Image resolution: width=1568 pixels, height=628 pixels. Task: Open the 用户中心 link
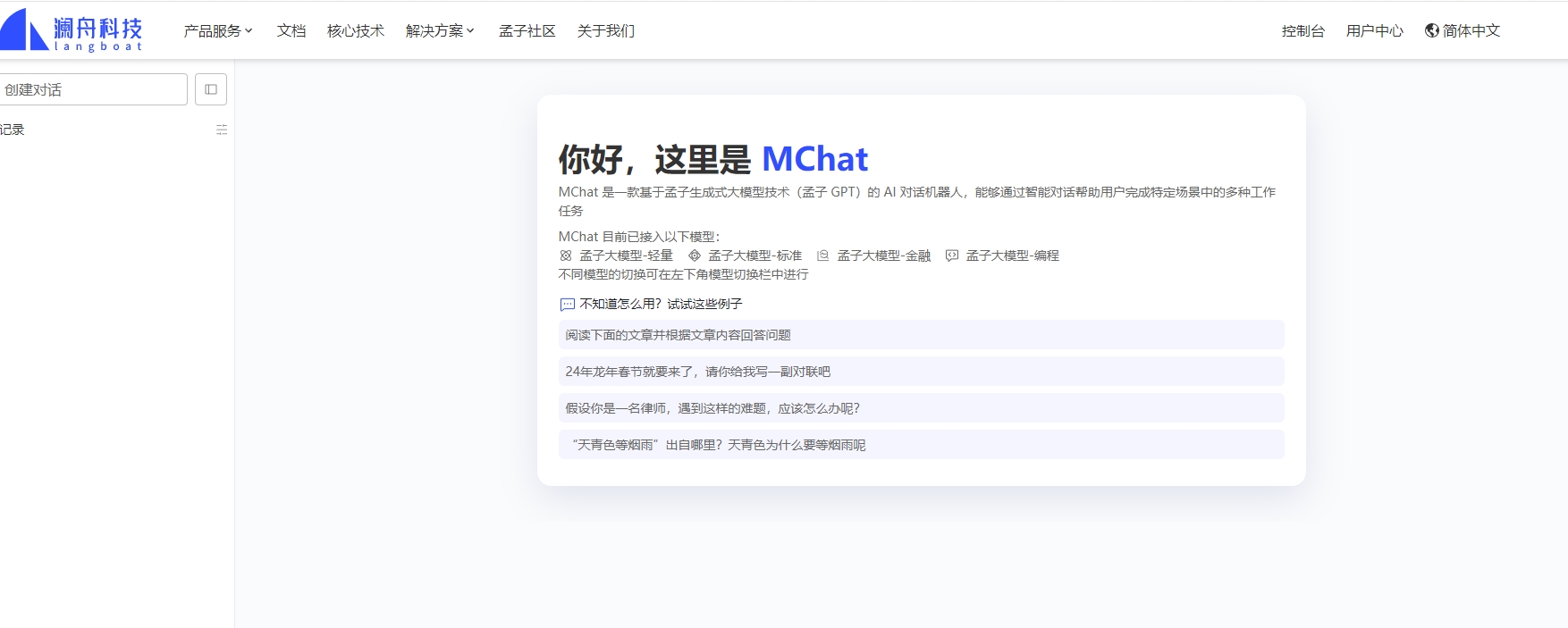click(x=1375, y=30)
